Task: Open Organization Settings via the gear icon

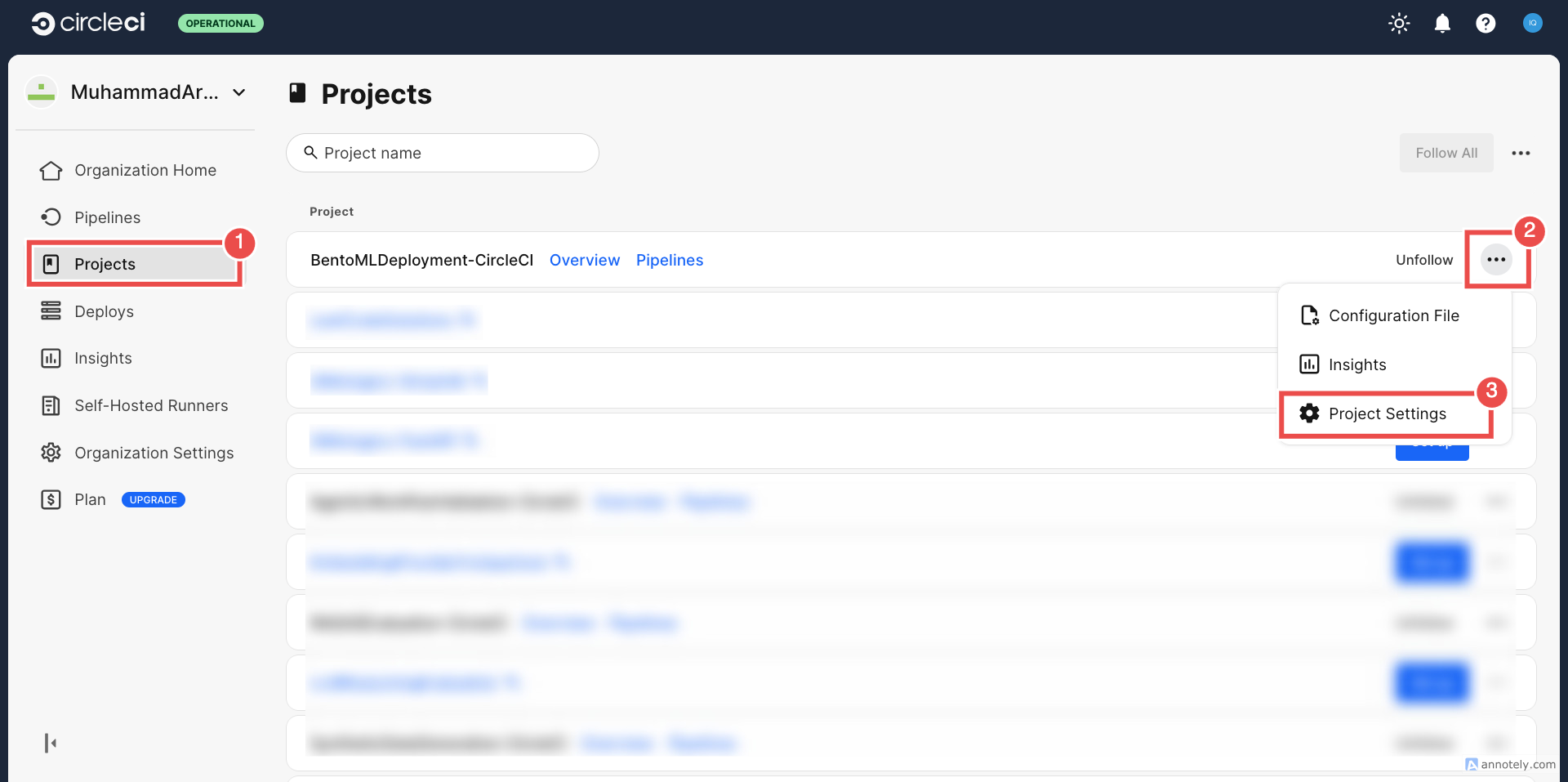Action: click(x=51, y=452)
